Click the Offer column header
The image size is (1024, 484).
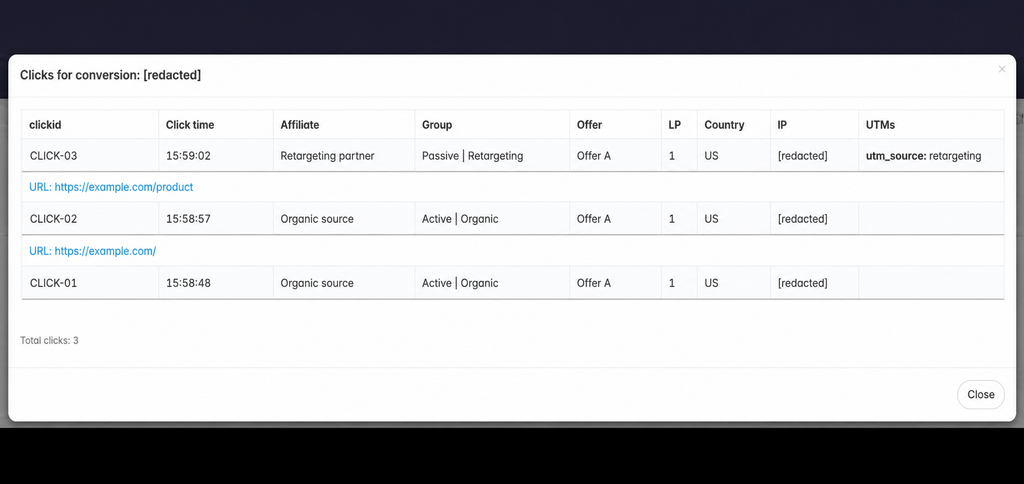pyautogui.click(x=589, y=125)
